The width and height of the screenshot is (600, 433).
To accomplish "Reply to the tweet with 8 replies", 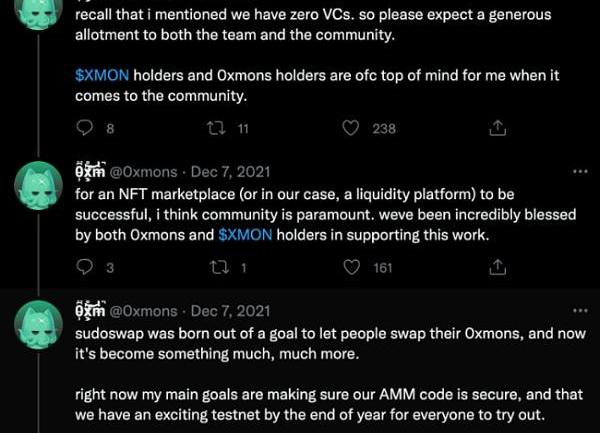I will coord(85,128).
